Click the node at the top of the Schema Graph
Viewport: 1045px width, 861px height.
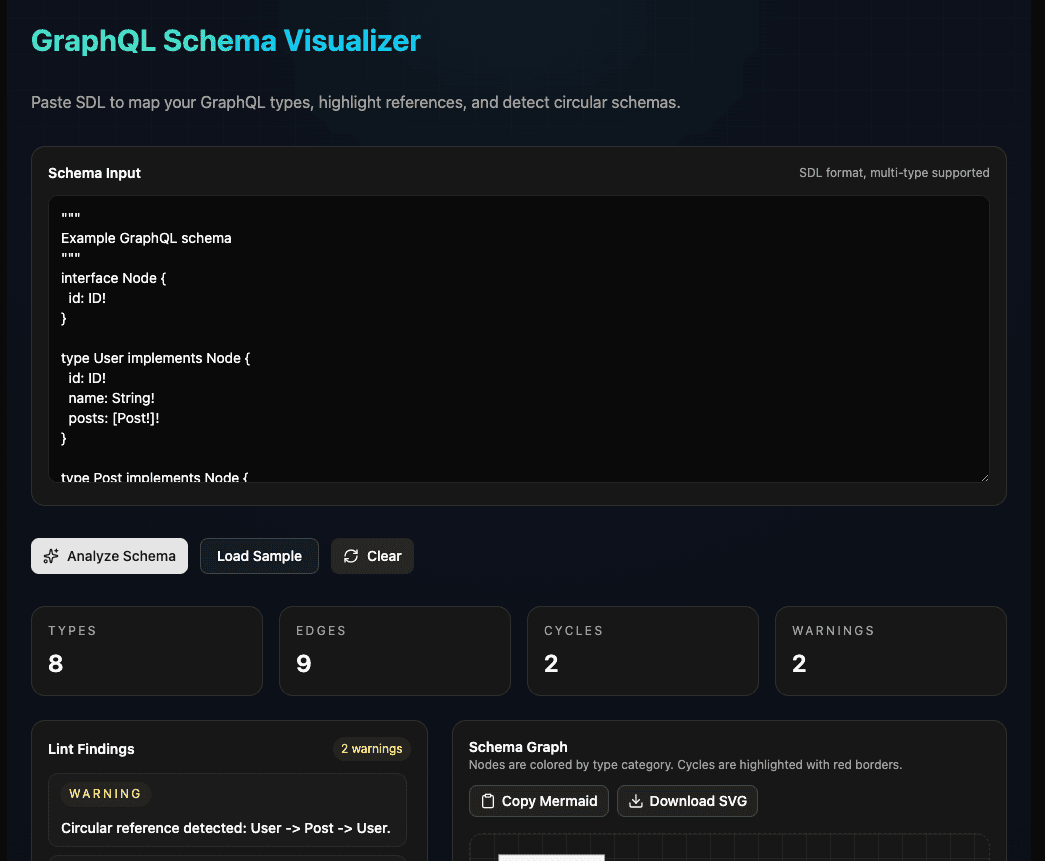point(551,858)
